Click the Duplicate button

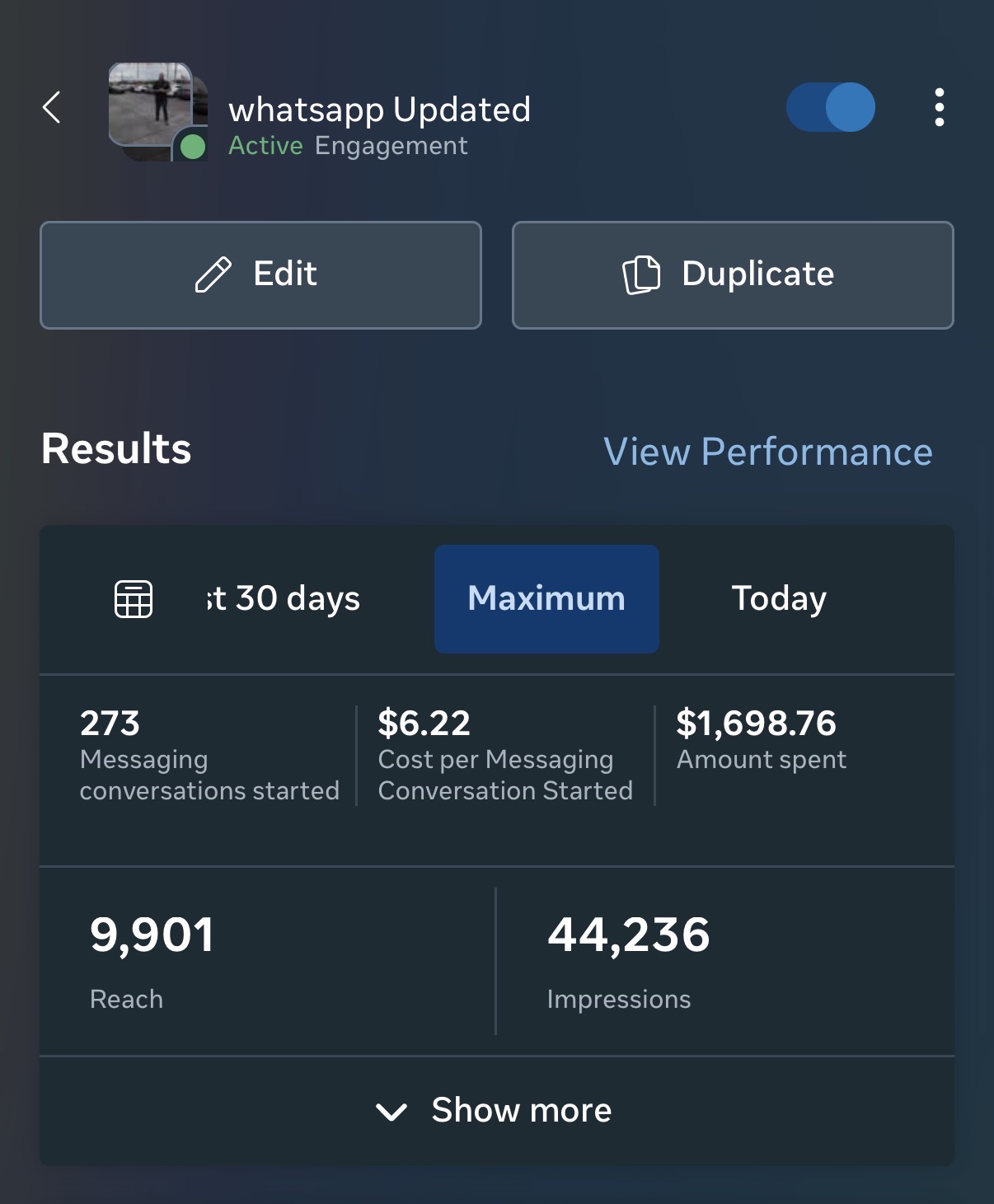point(733,274)
